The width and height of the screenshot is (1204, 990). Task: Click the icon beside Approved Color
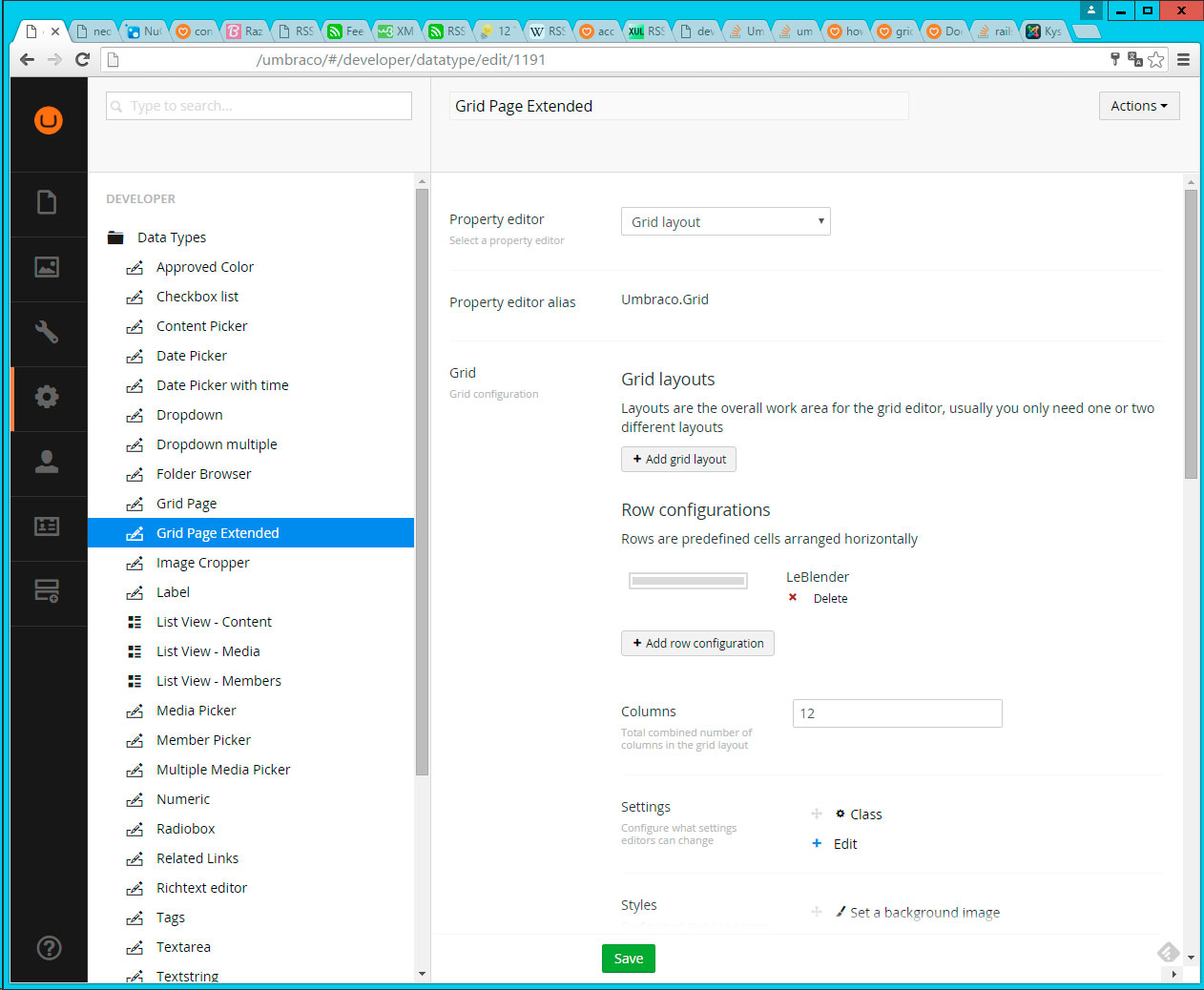click(135, 268)
